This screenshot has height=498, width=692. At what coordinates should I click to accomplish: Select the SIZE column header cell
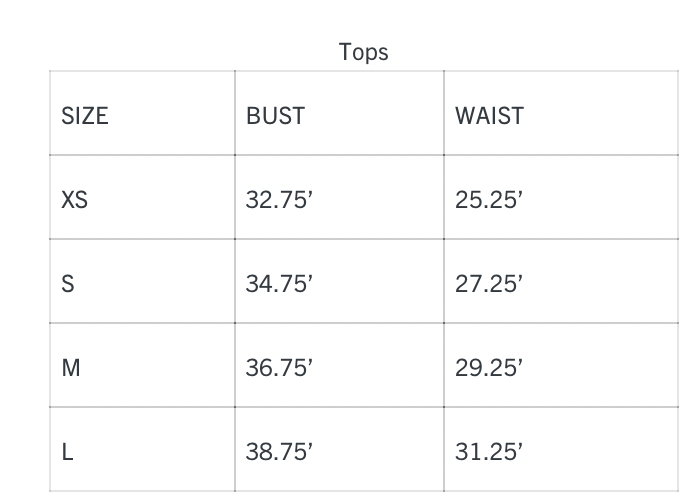coord(85,116)
